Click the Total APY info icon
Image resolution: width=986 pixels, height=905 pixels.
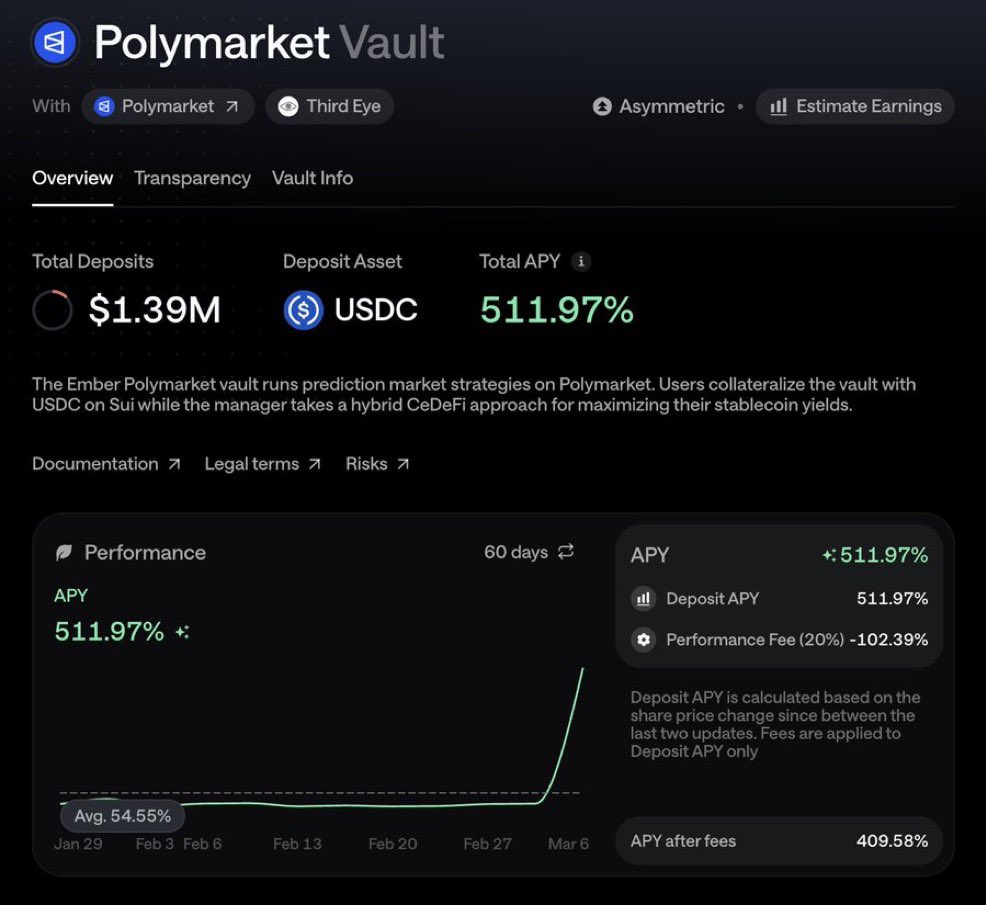click(581, 261)
